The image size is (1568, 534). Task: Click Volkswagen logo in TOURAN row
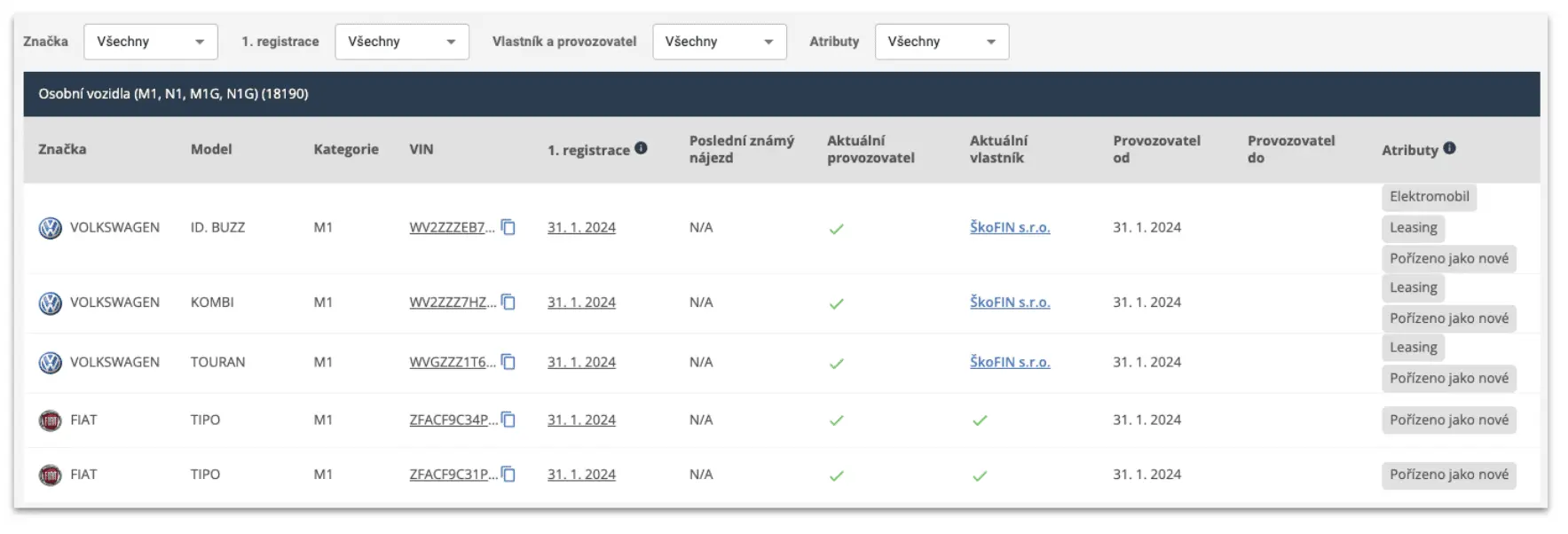(51, 363)
